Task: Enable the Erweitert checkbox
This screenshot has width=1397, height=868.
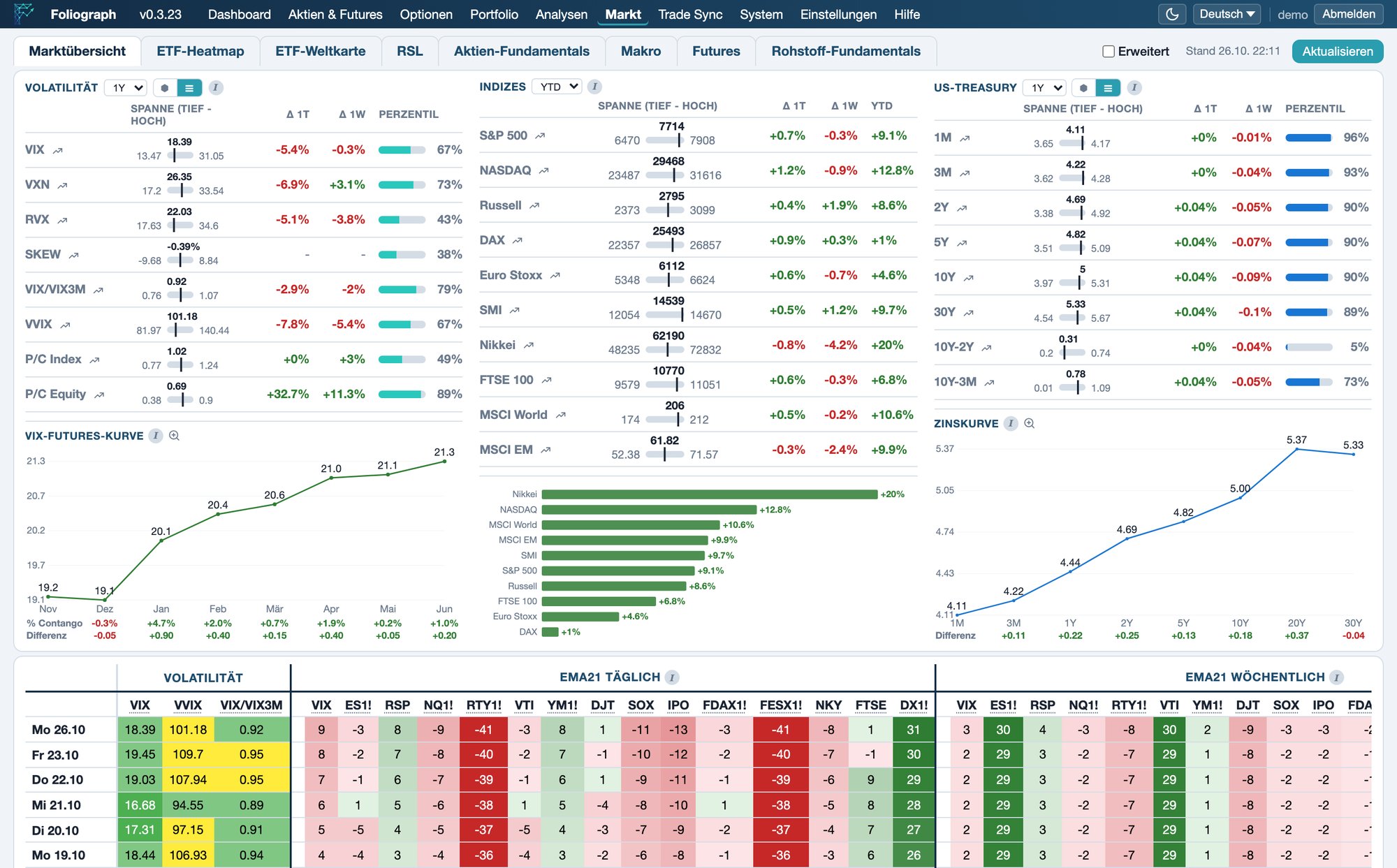Action: tap(1109, 51)
